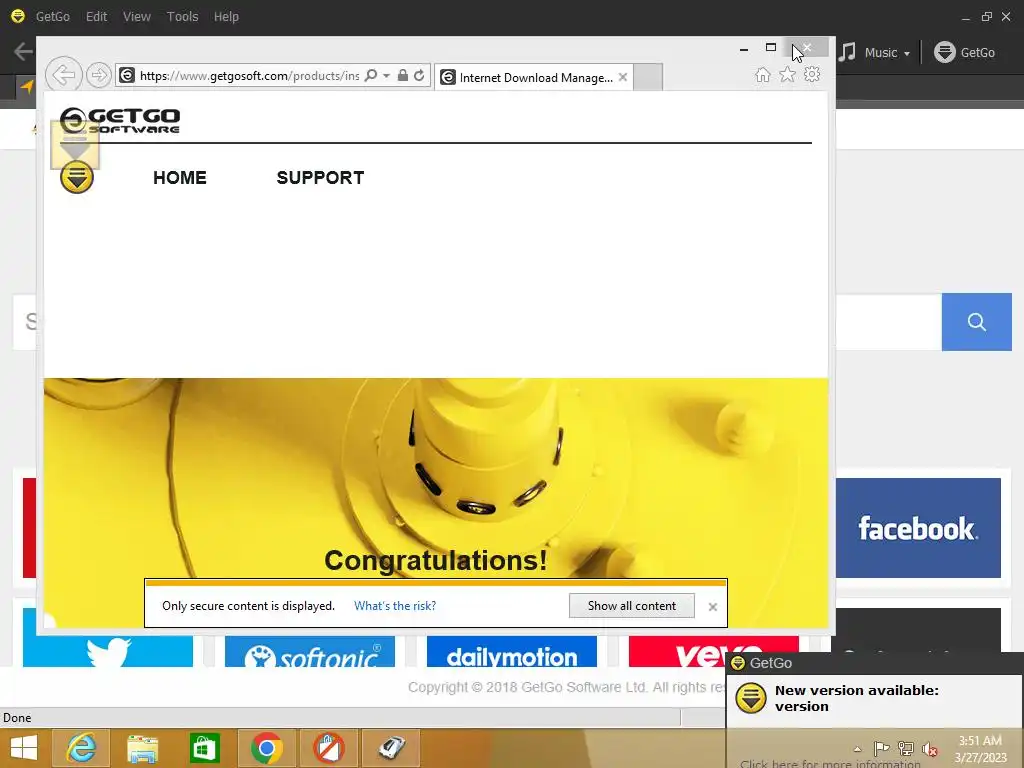
Task: Open the softonic tile
Action: (x=310, y=652)
